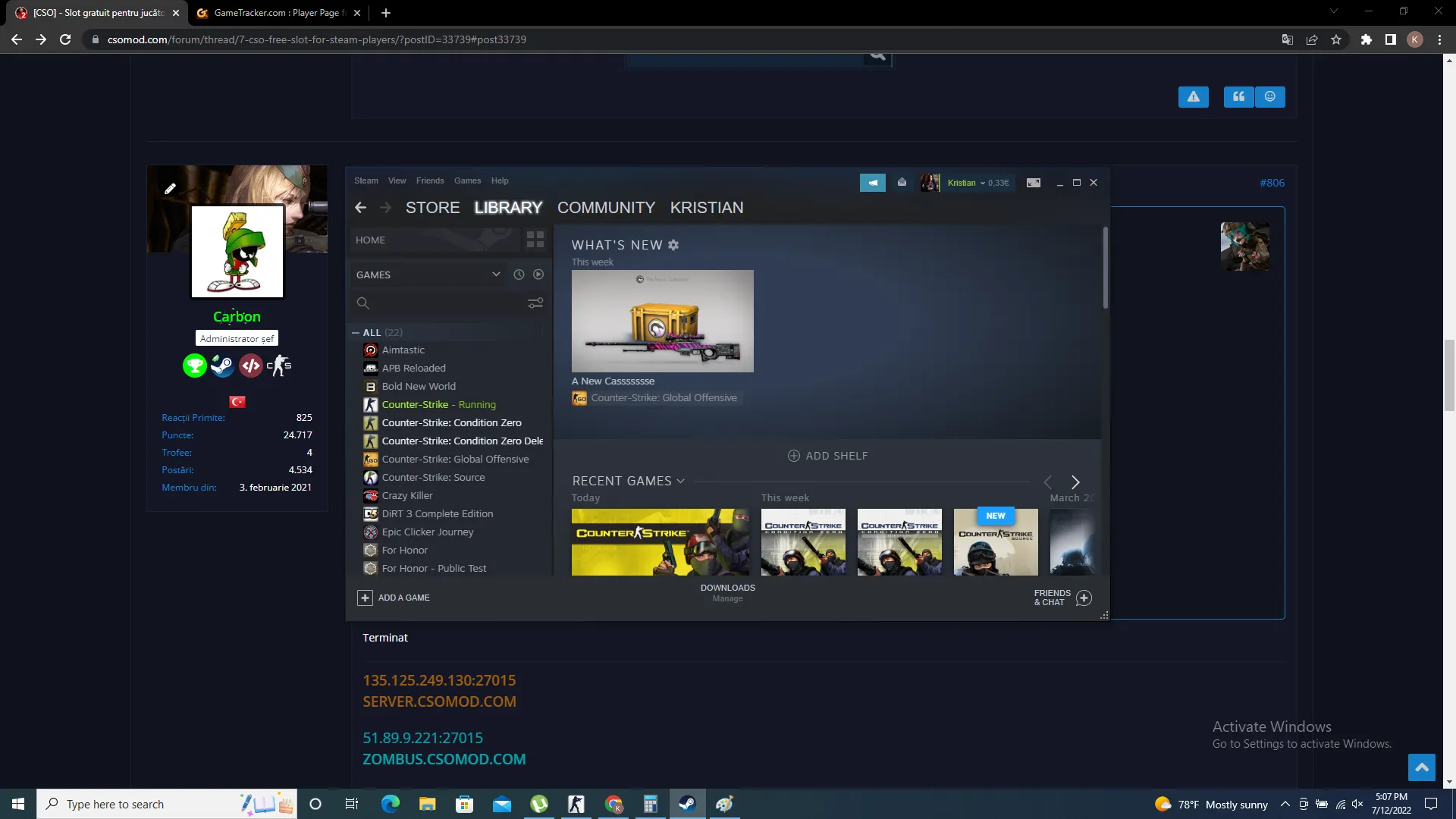Open A New Cassssssse news thumbnail
The image size is (1456, 819).
(663, 321)
